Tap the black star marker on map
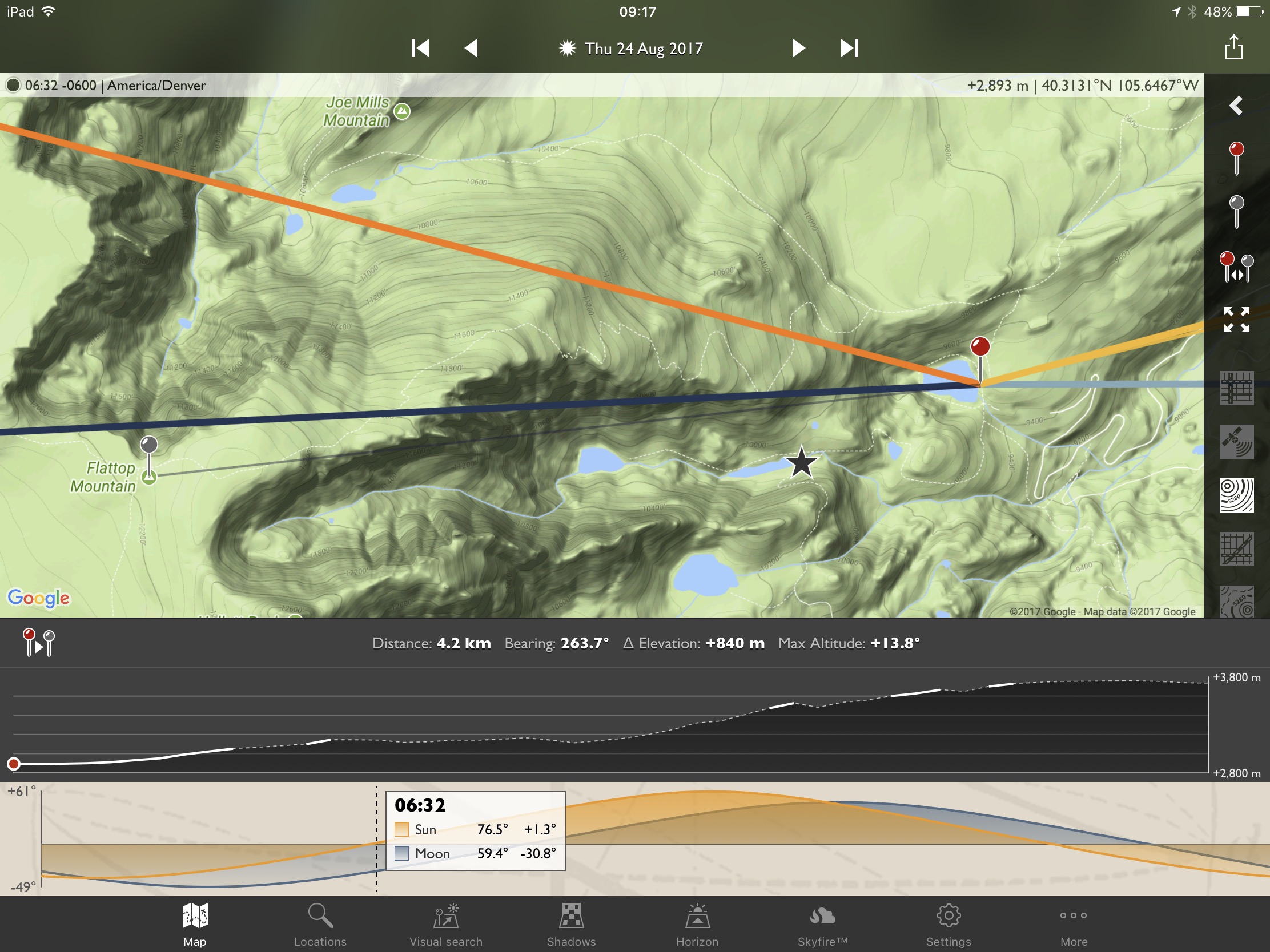Image resolution: width=1270 pixels, height=952 pixels. click(x=802, y=462)
